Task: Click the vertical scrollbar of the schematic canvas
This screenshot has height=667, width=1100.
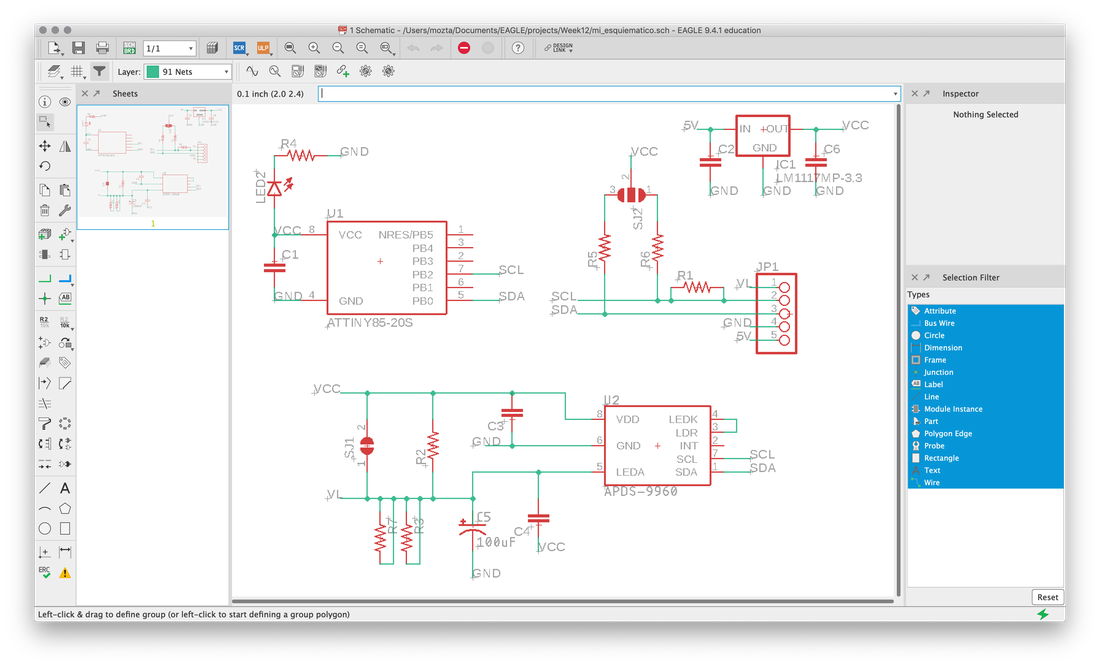Action: pos(898,351)
